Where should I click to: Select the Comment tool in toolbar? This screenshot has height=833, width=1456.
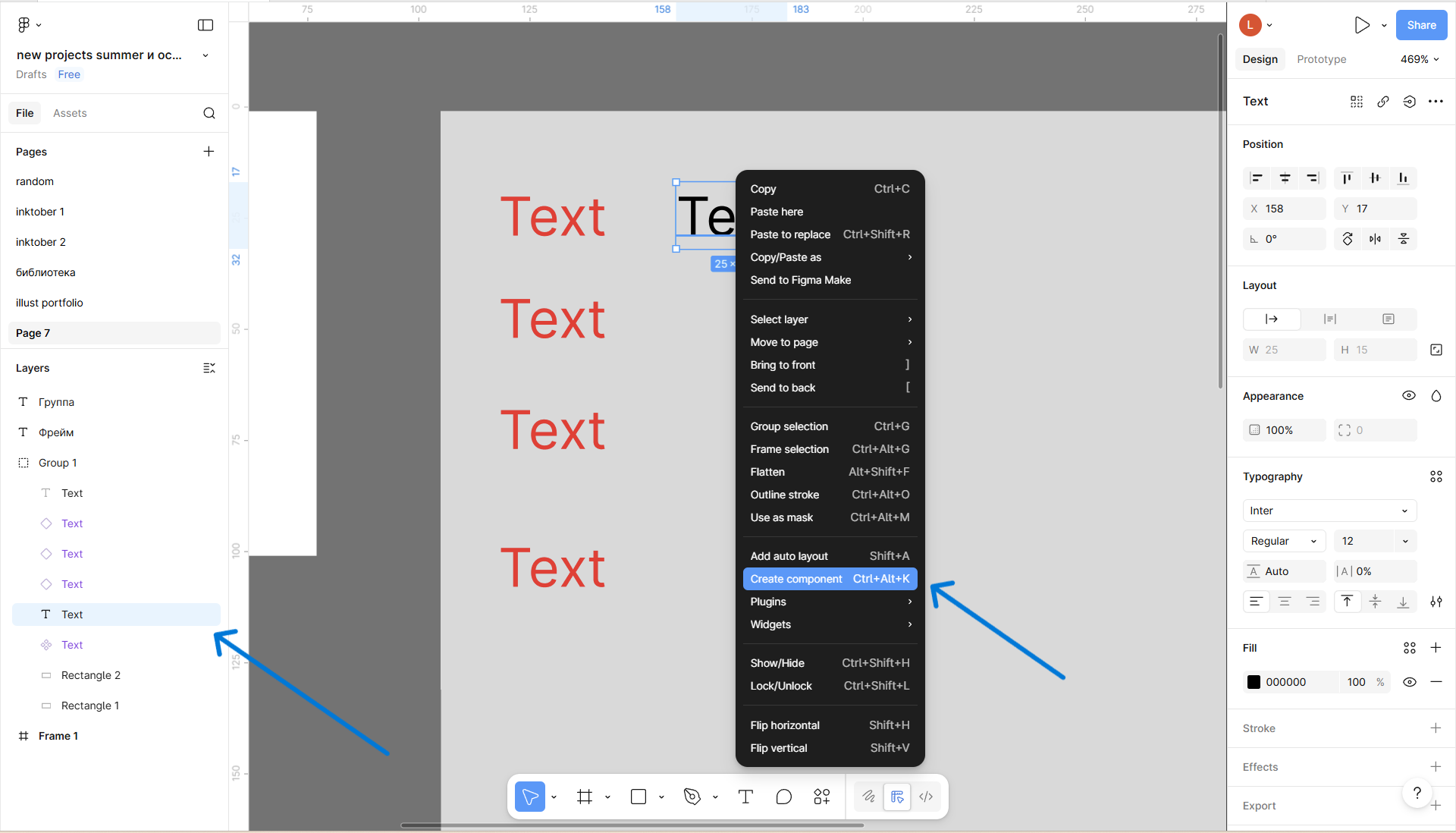point(783,797)
